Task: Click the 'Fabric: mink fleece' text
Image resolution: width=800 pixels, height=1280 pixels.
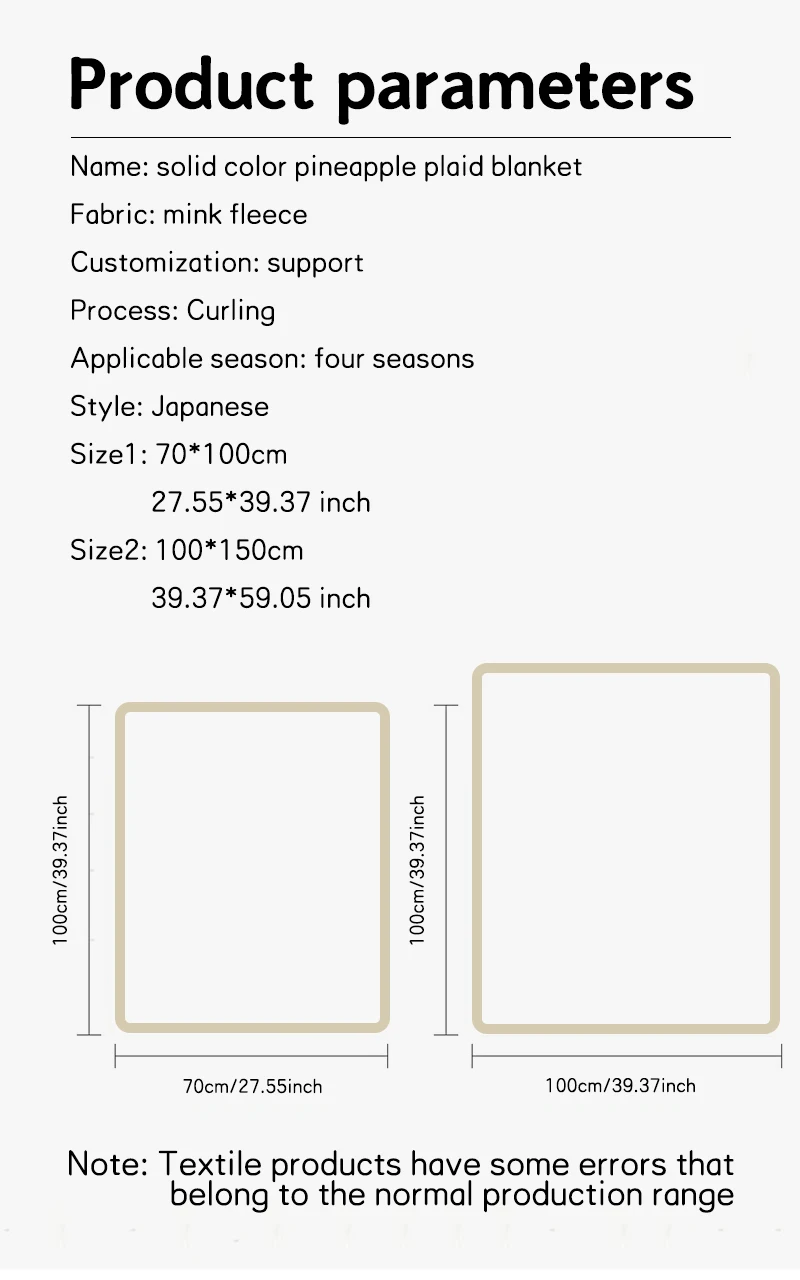Action: click(189, 214)
